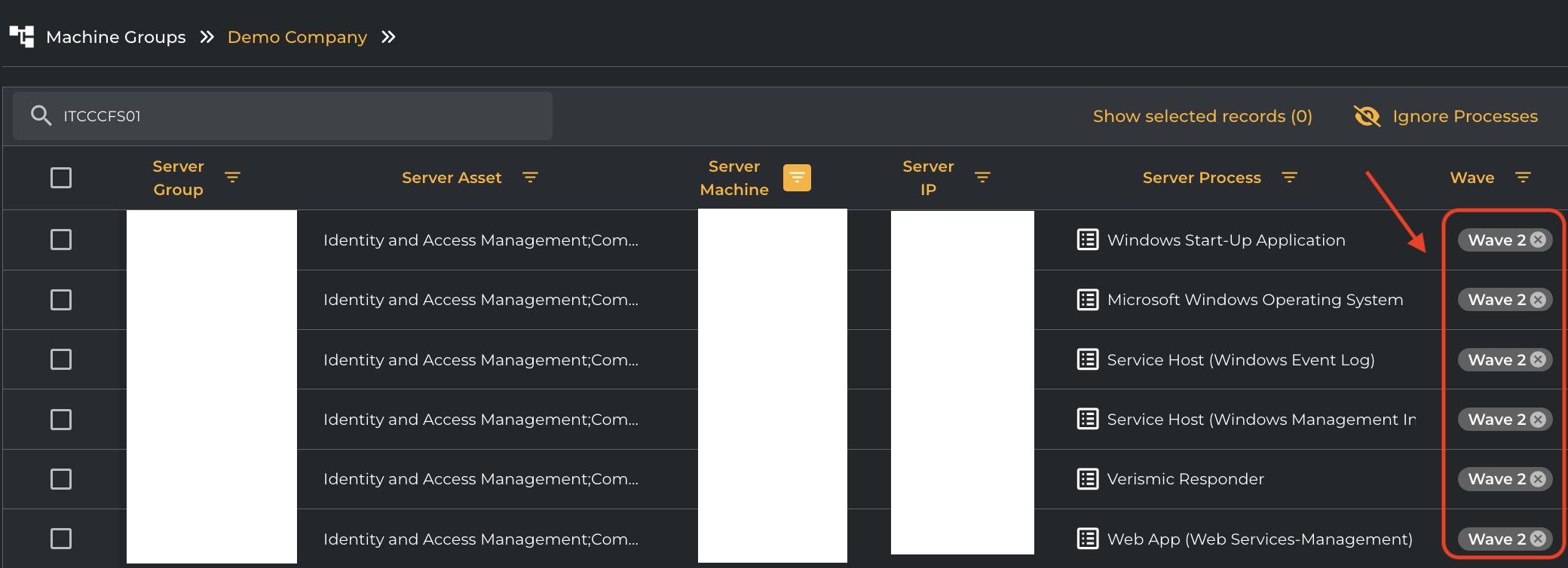Go to Machine Groups breadcrumb
The image size is (1568, 568).
click(x=115, y=37)
